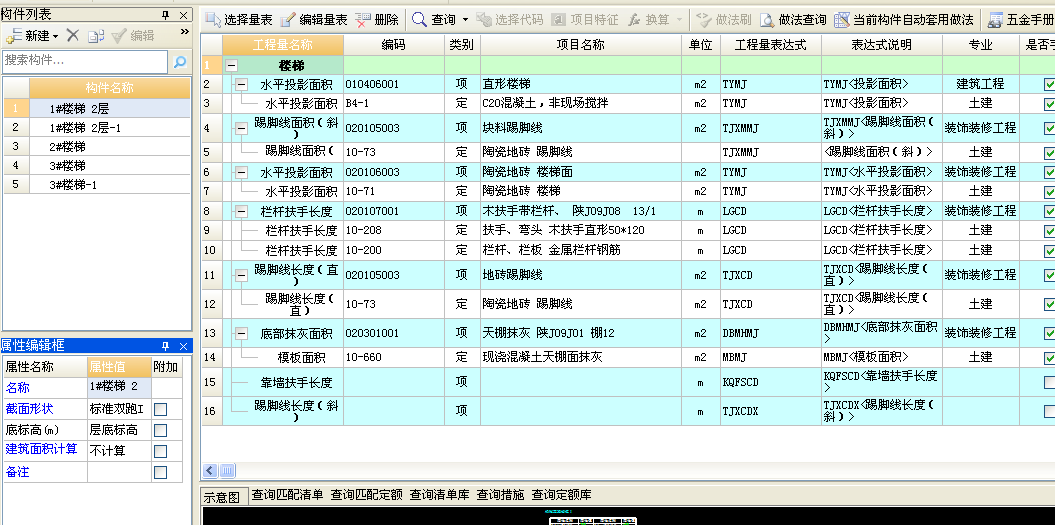This screenshot has height=525, width=1055.
Task: Collapse the 楼梯 root node
Action: [x=231, y=66]
